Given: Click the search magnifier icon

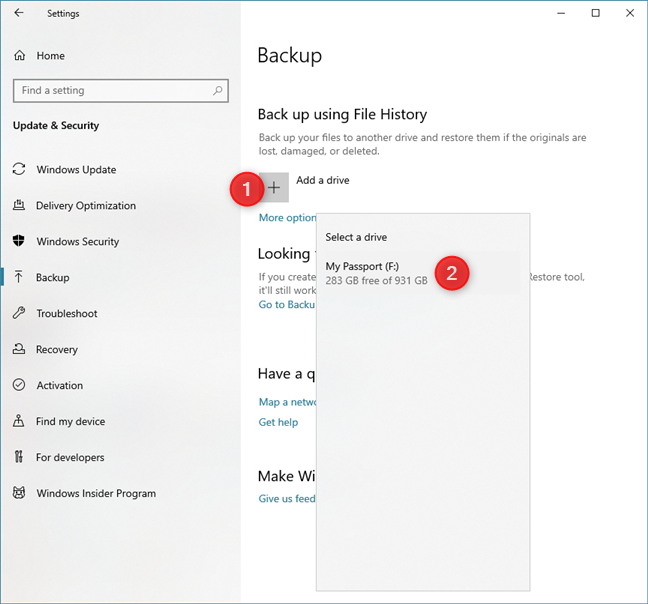Looking at the screenshot, I should click(217, 90).
